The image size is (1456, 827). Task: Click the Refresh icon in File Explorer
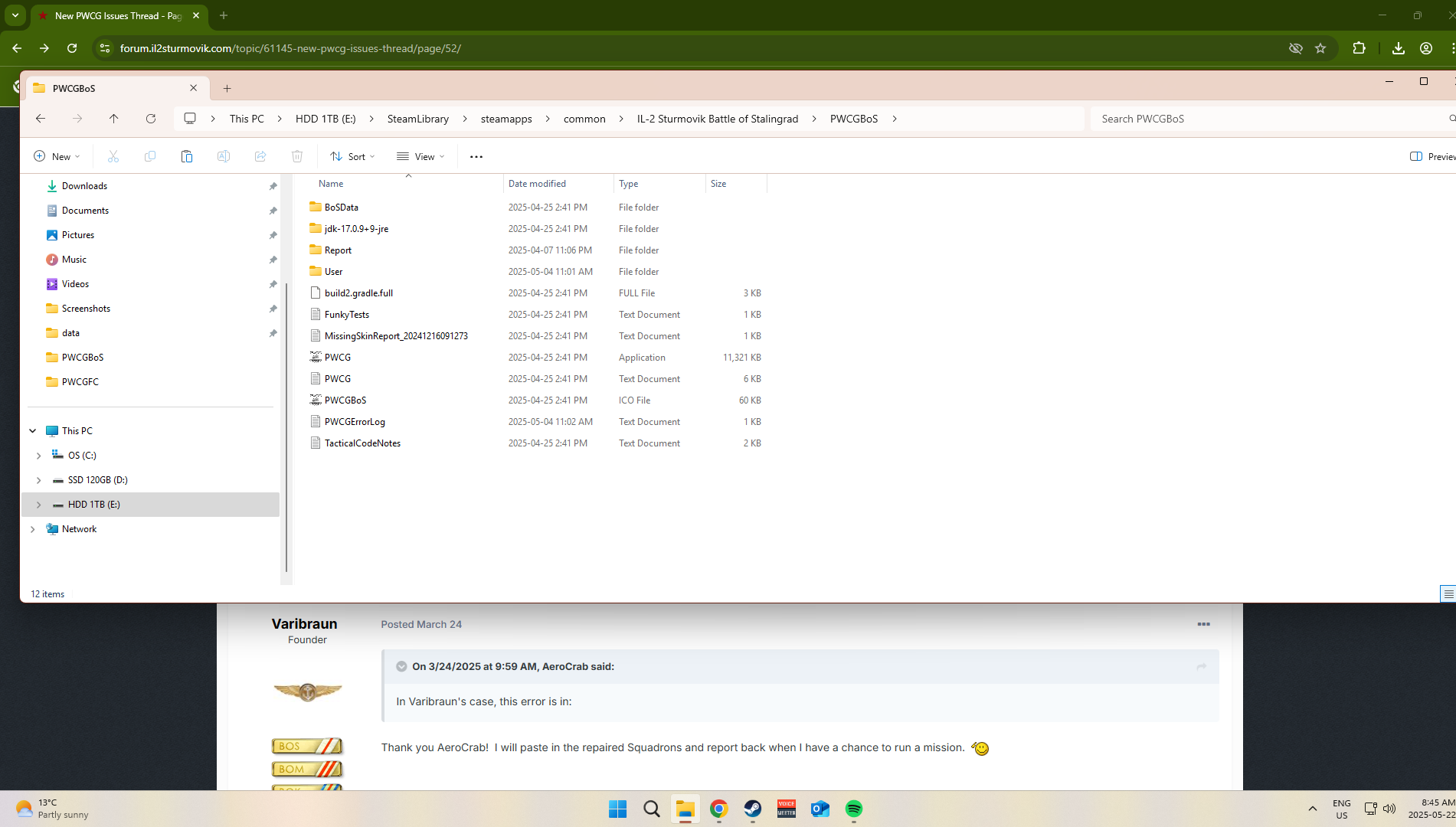pos(151,119)
